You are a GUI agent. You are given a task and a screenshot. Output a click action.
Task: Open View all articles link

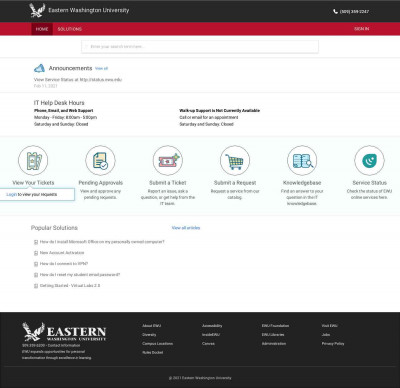186,228
